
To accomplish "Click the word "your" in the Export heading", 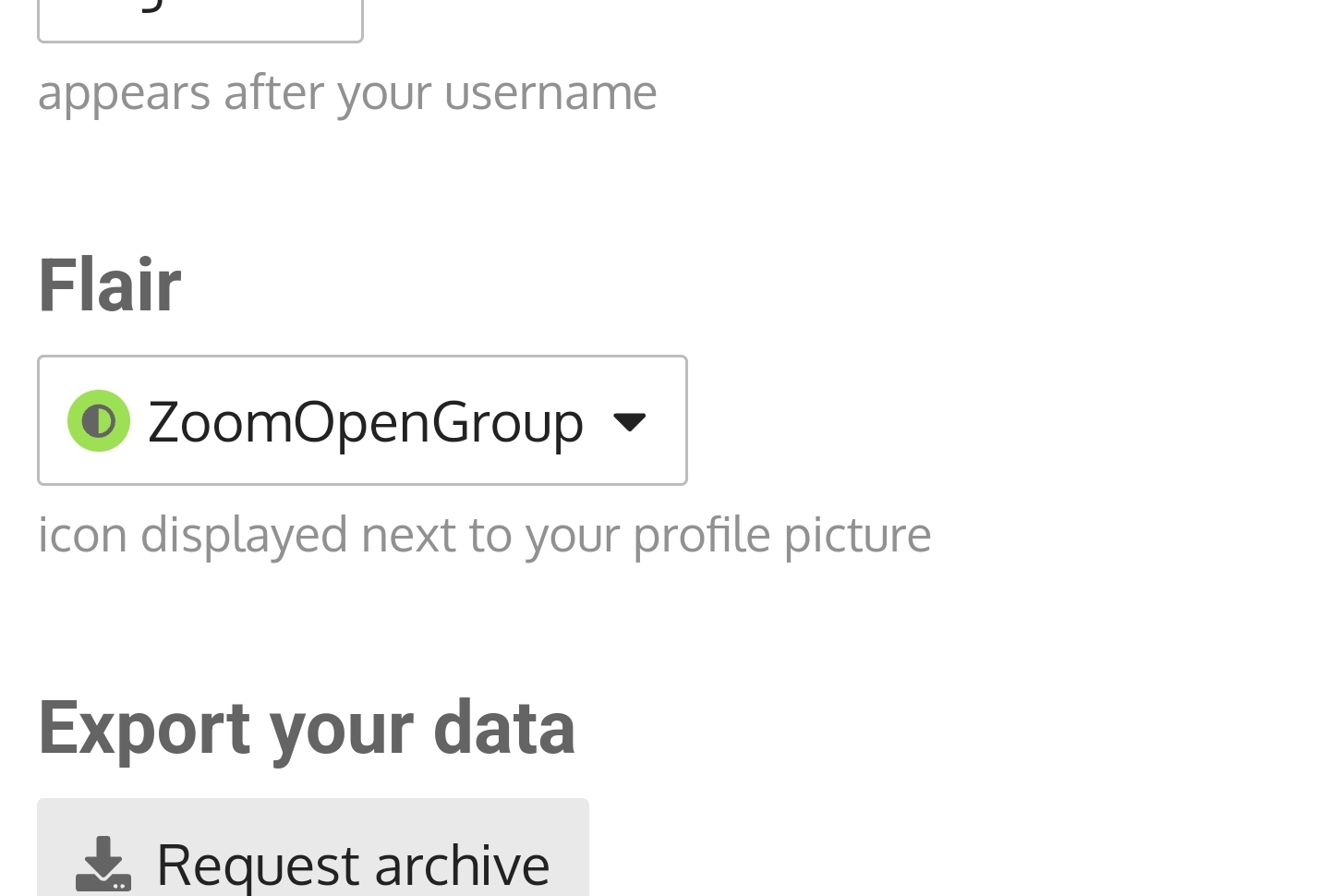I will 342,728.
